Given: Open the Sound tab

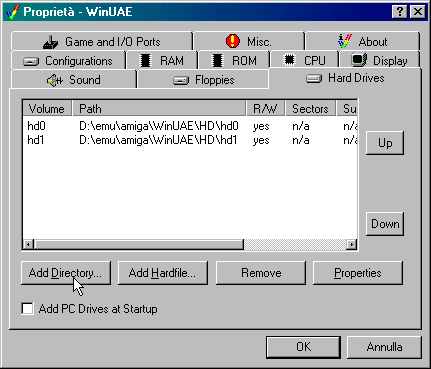Looking at the screenshot, I should coord(74,80).
